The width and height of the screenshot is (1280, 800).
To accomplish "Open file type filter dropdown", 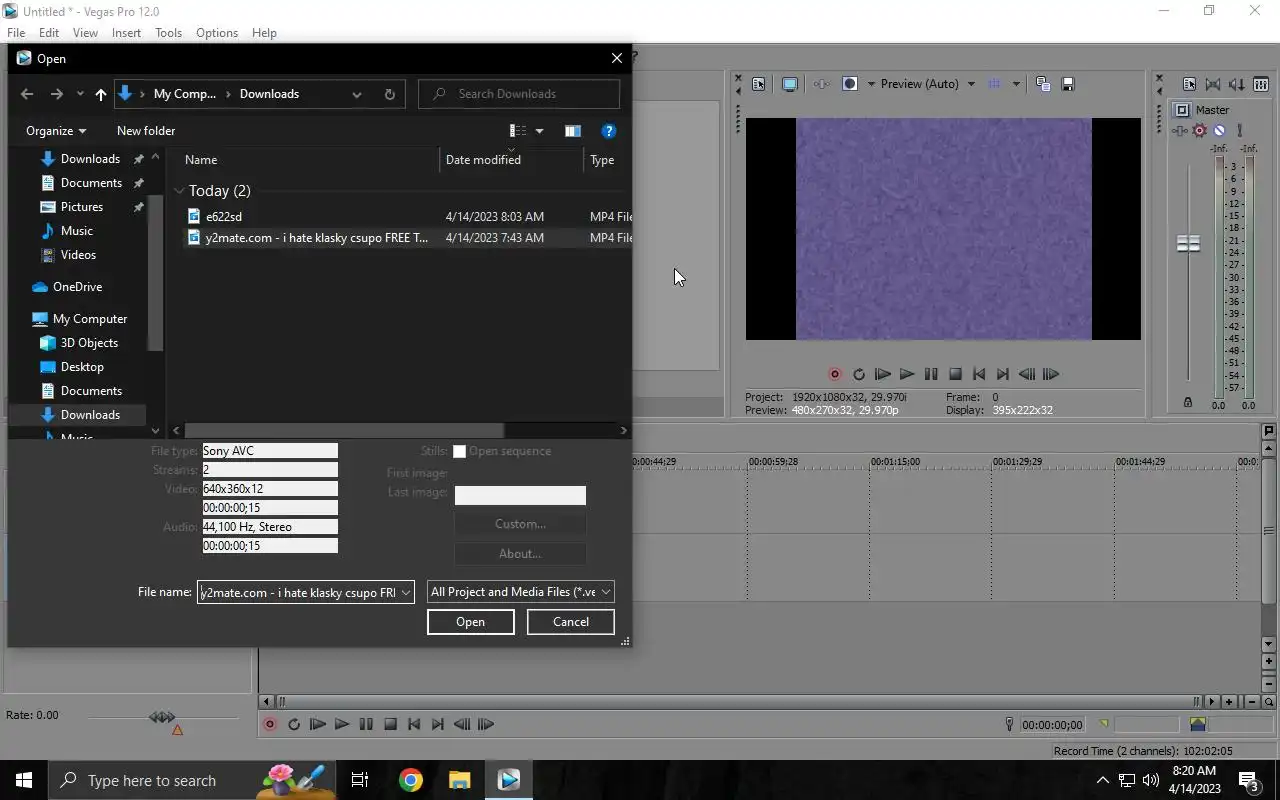I will (x=606, y=592).
